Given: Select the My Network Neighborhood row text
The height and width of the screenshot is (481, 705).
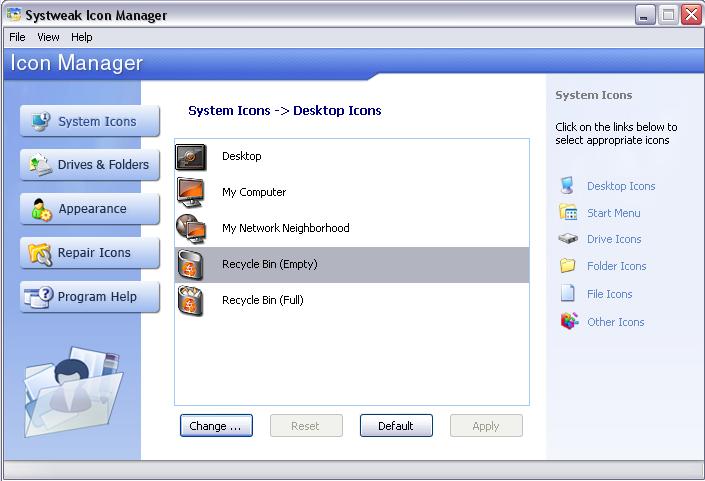Looking at the screenshot, I should (x=286, y=228).
